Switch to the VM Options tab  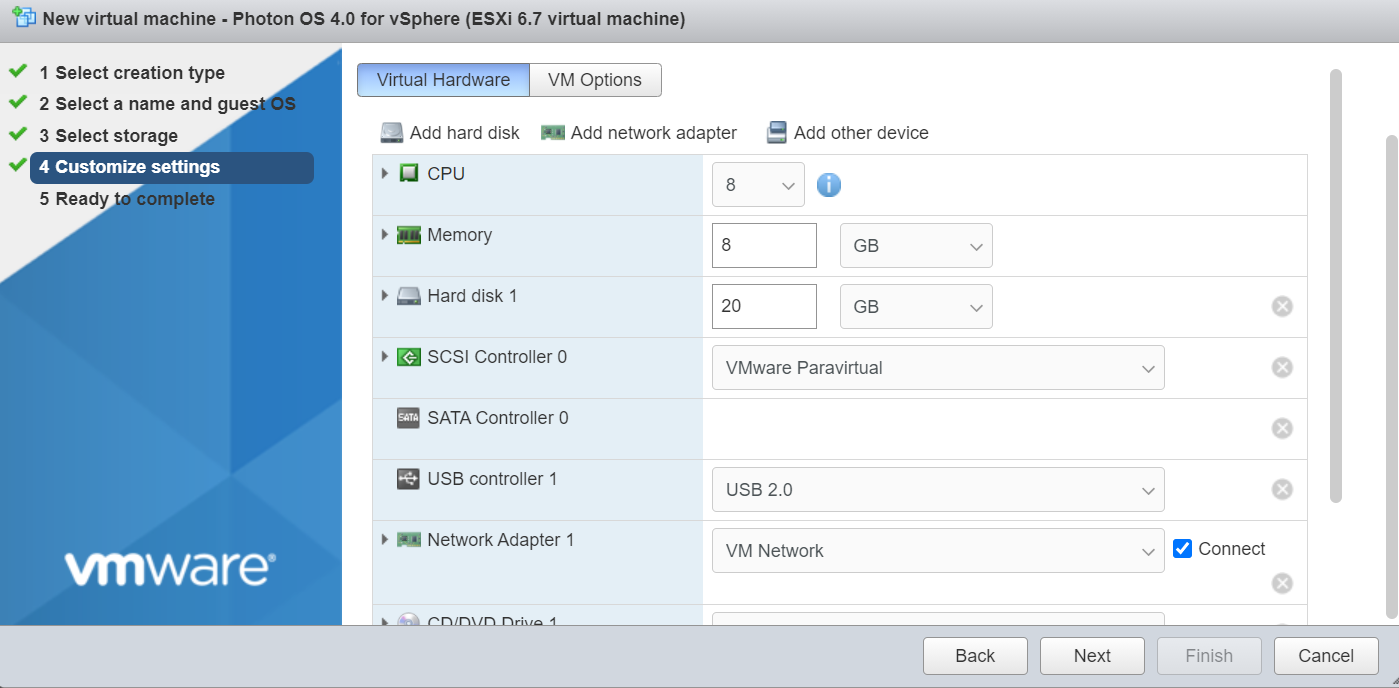(595, 80)
